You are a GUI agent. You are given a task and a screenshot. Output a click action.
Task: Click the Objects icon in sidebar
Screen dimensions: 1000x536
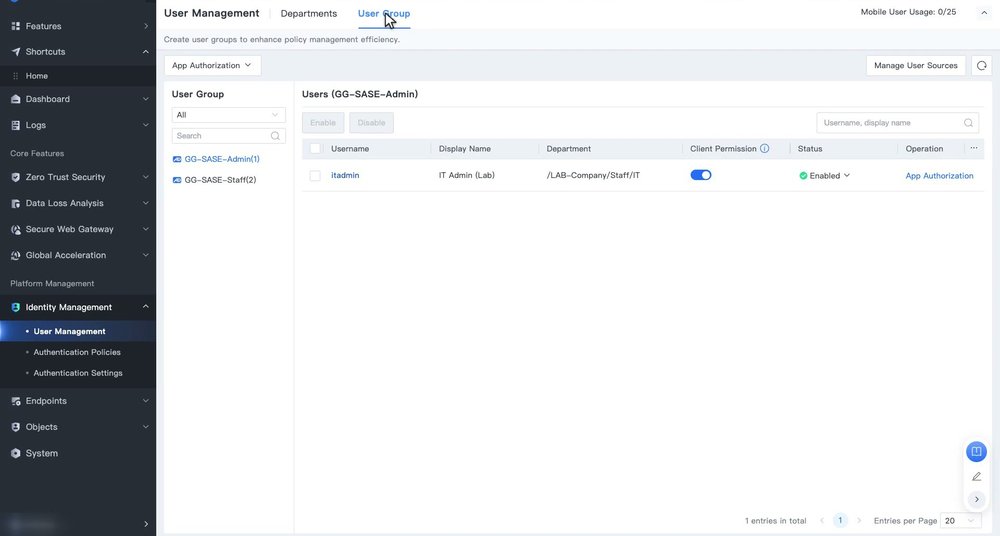16,427
